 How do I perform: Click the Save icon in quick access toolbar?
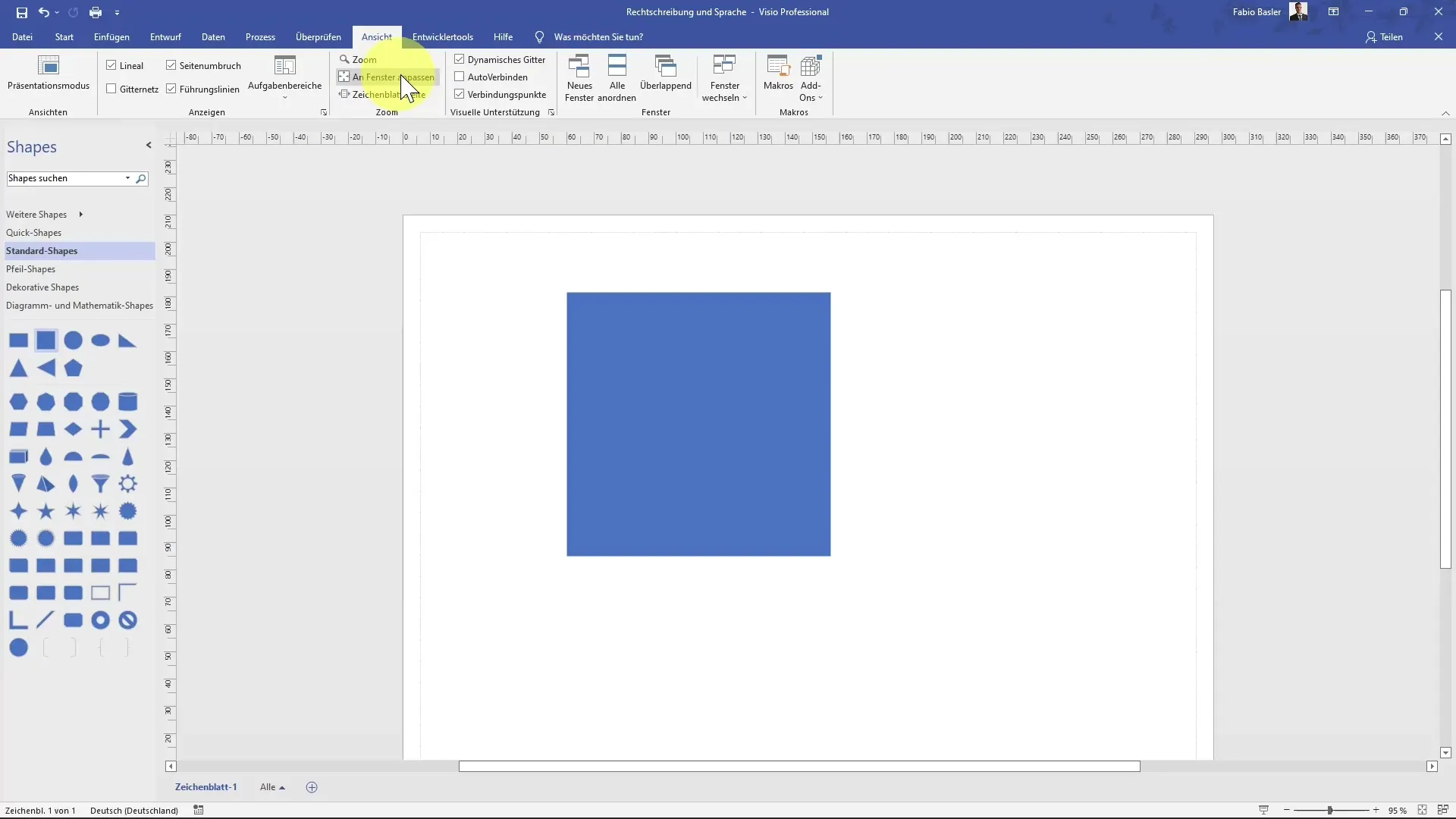(x=21, y=12)
